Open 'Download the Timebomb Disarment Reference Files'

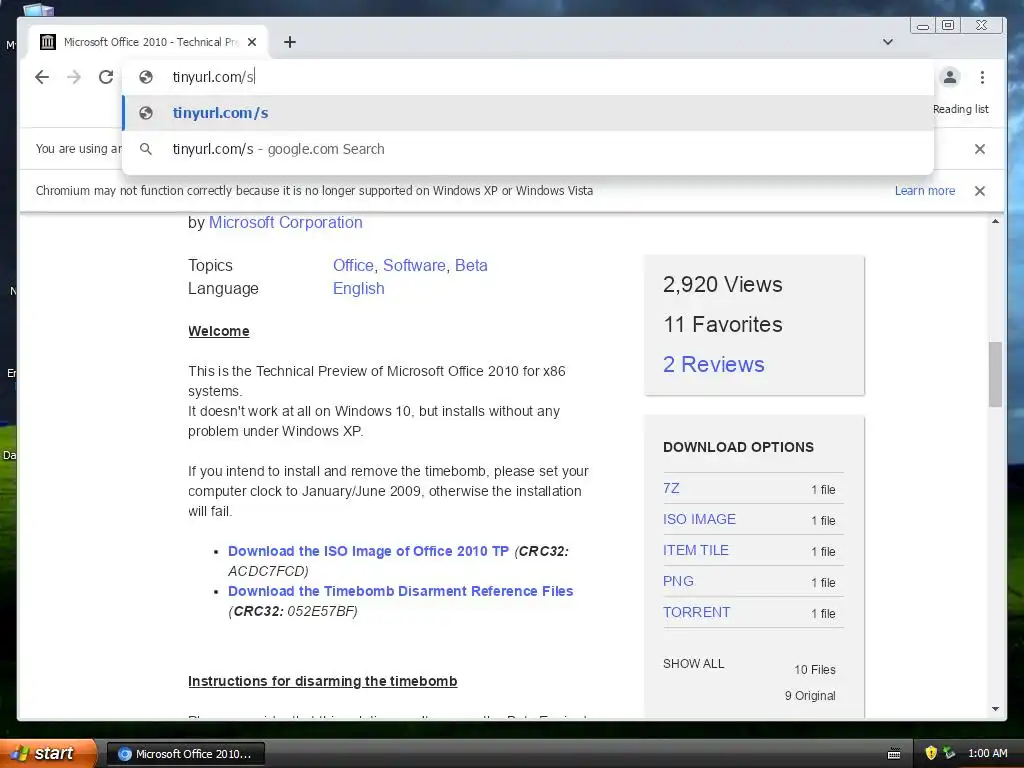pos(400,591)
